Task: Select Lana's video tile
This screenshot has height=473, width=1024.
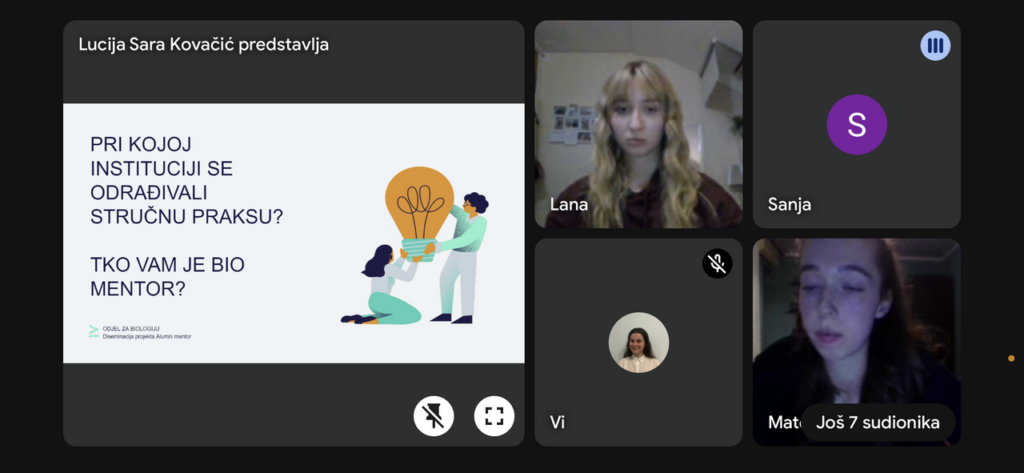Action: (639, 124)
